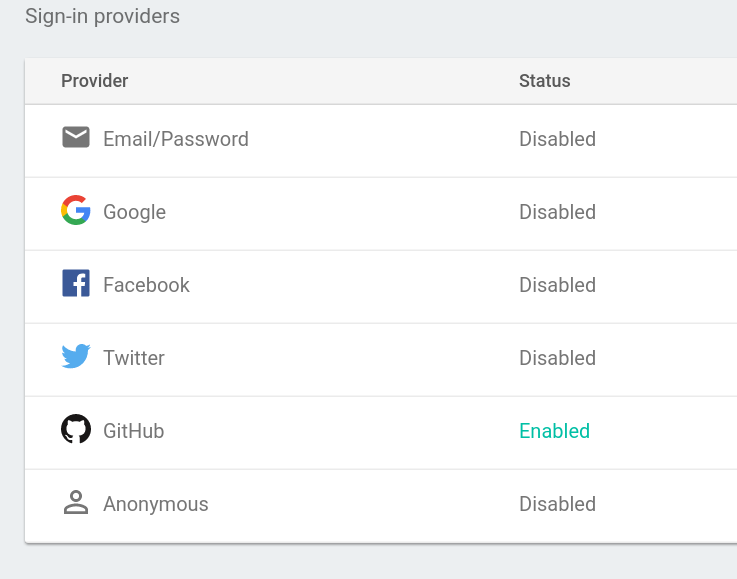
Task: Click the Email/Password envelope icon
Action: click(x=76, y=138)
